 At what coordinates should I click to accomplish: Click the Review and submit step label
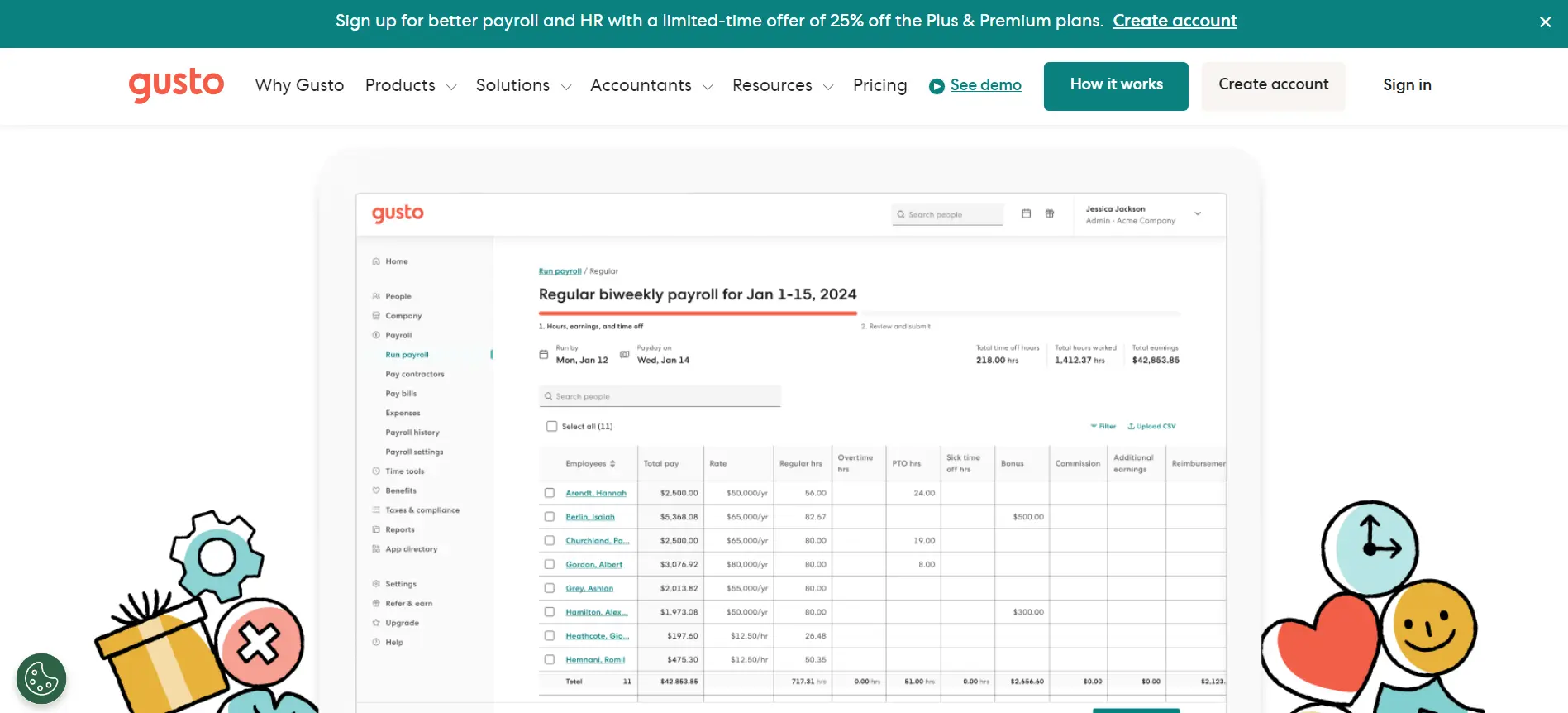coord(896,327)
